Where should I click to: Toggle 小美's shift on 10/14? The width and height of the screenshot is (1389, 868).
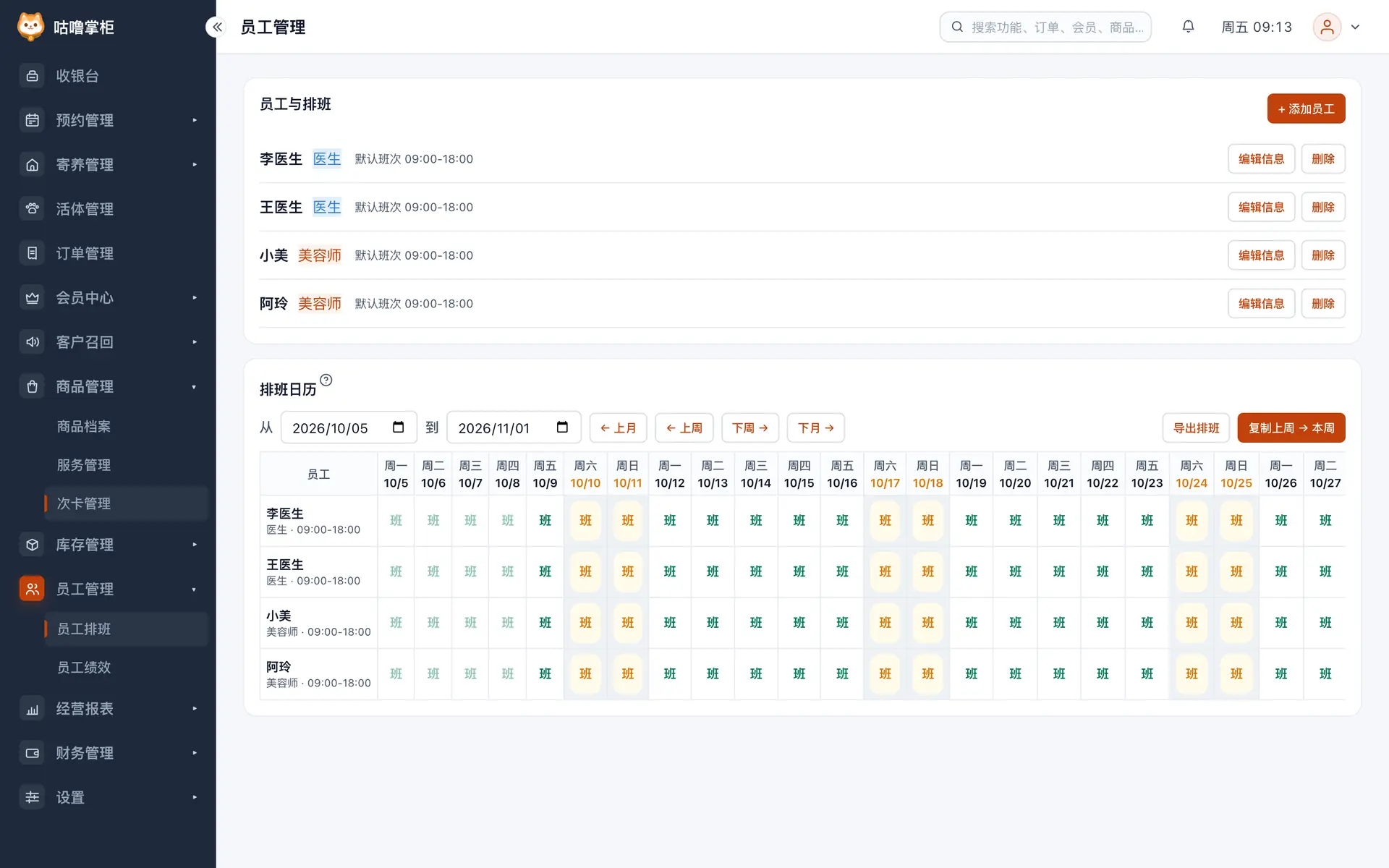tap(756, 623)
